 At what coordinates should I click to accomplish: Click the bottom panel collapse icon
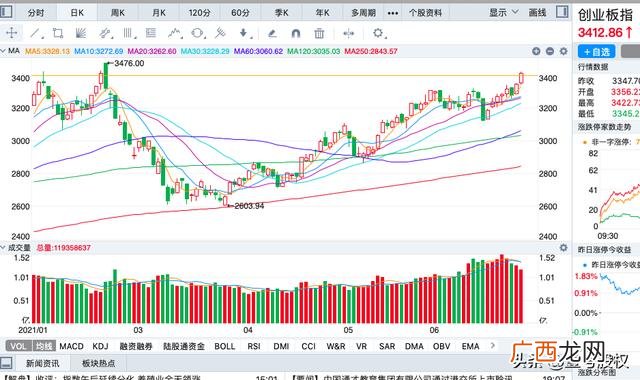(5, 362)
